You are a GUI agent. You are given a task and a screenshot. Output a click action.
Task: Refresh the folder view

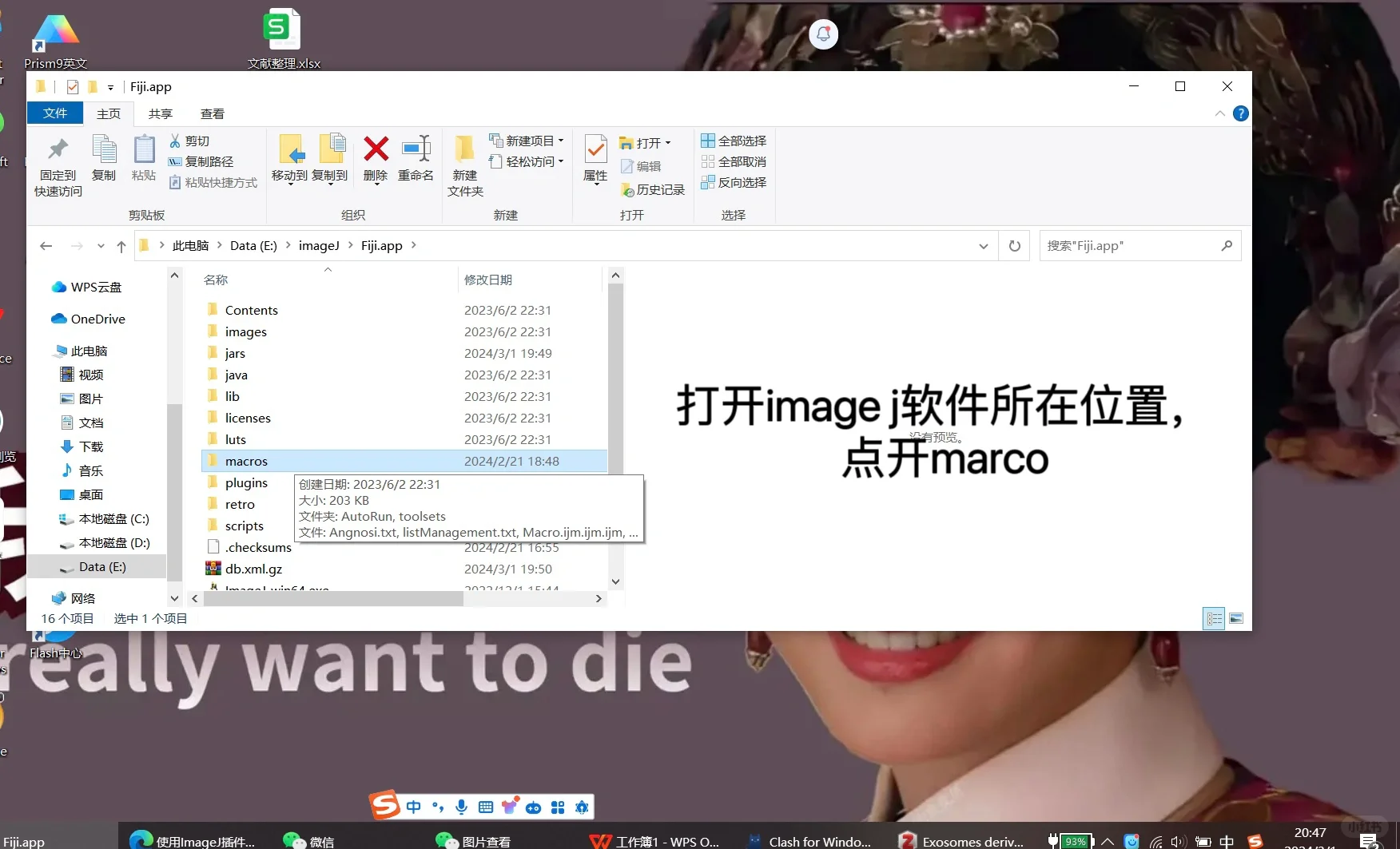(x=1014, y=246)
